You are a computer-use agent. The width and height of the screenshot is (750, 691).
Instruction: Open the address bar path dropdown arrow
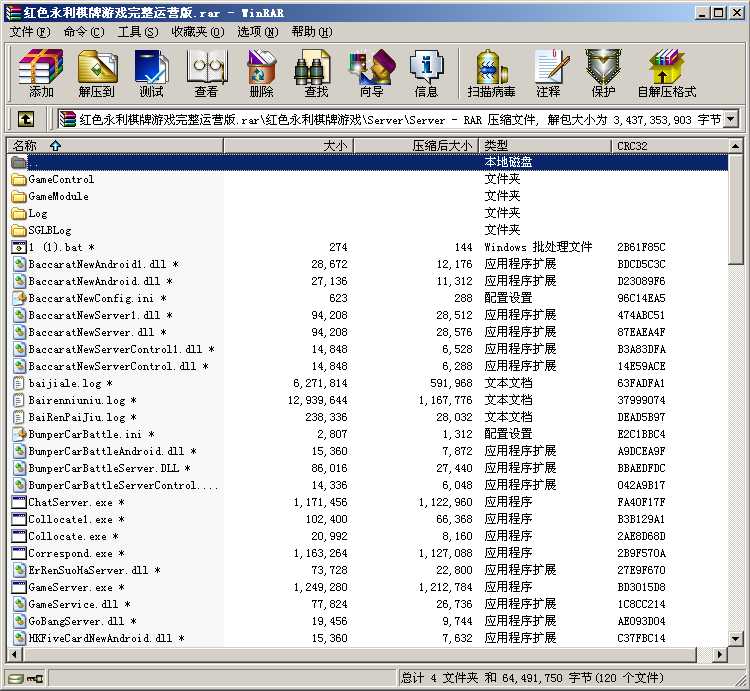730,119
